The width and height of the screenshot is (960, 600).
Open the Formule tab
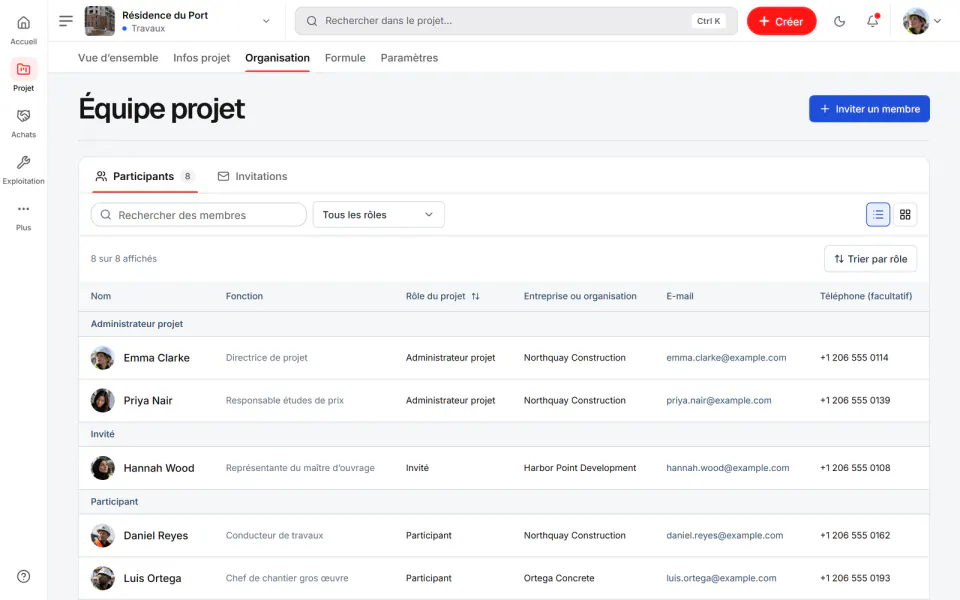pos(345,58)
